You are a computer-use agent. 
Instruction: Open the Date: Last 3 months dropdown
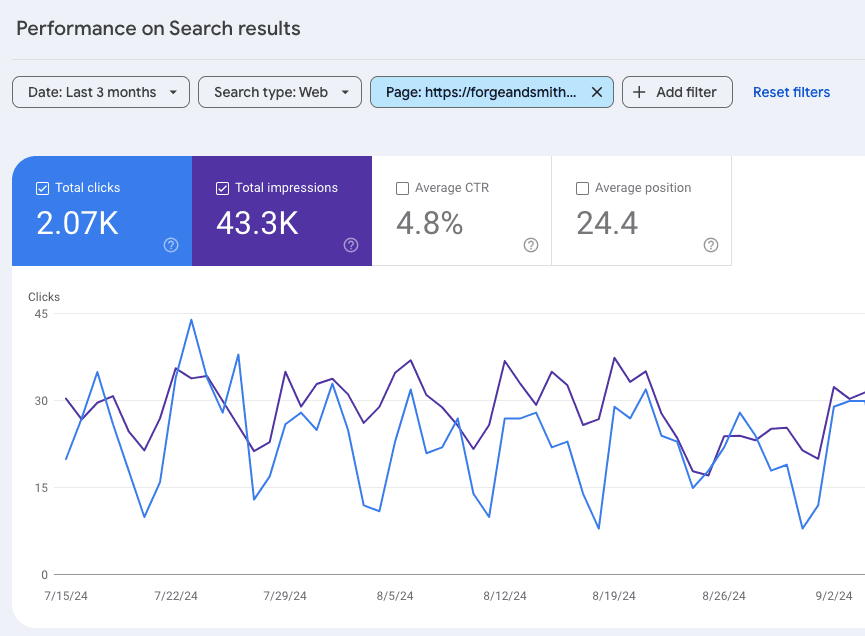coord(100,92)
